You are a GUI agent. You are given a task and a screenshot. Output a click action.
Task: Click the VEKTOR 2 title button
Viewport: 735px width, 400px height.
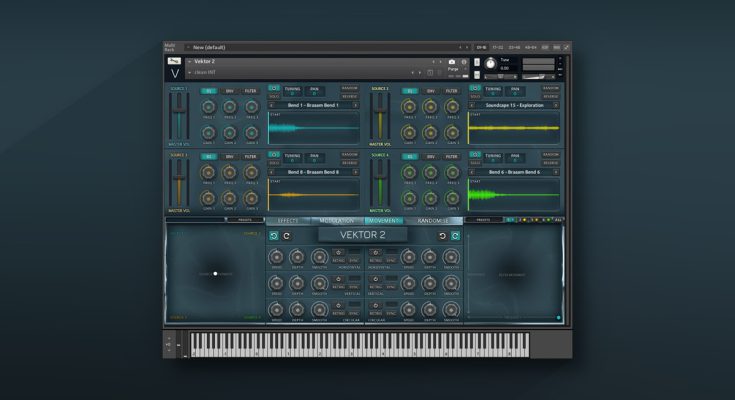pos(363,235)
